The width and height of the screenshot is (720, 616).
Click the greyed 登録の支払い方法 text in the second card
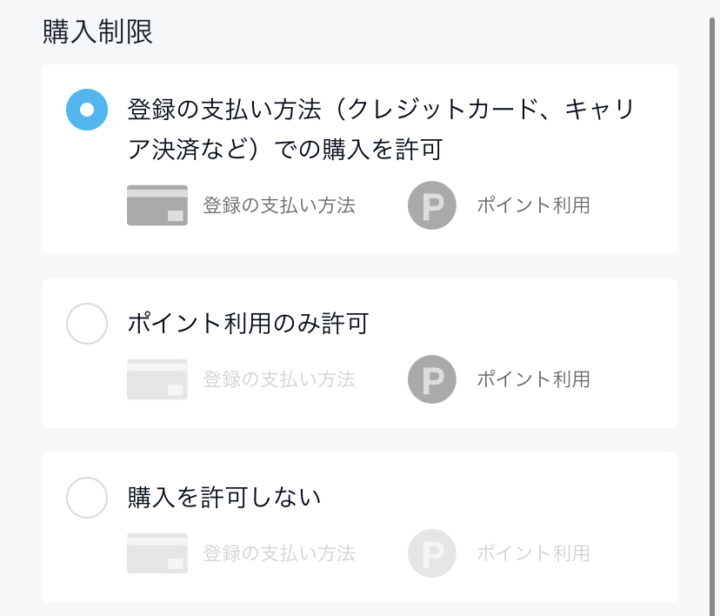click(x=279, y=379)
